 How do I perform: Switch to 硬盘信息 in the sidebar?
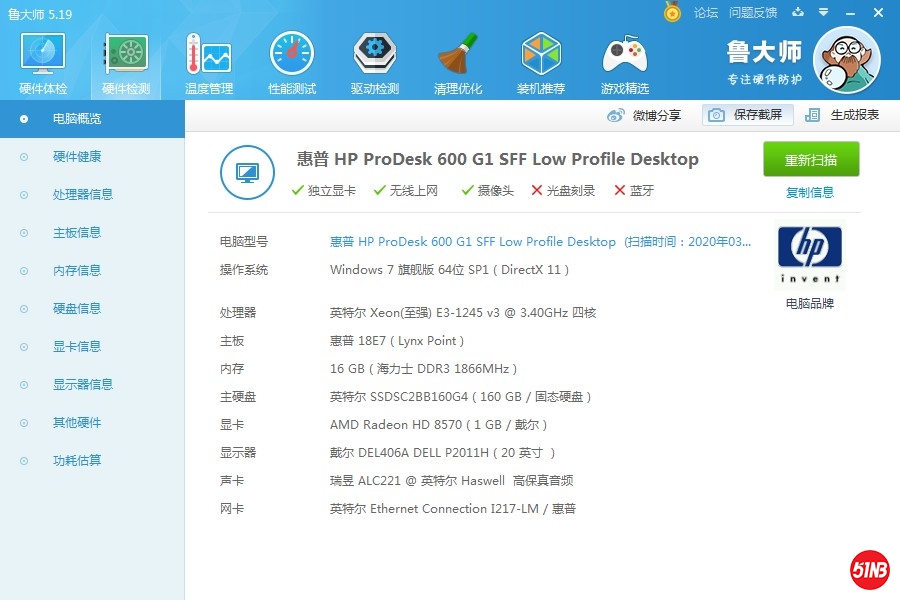tap(76, 308)
